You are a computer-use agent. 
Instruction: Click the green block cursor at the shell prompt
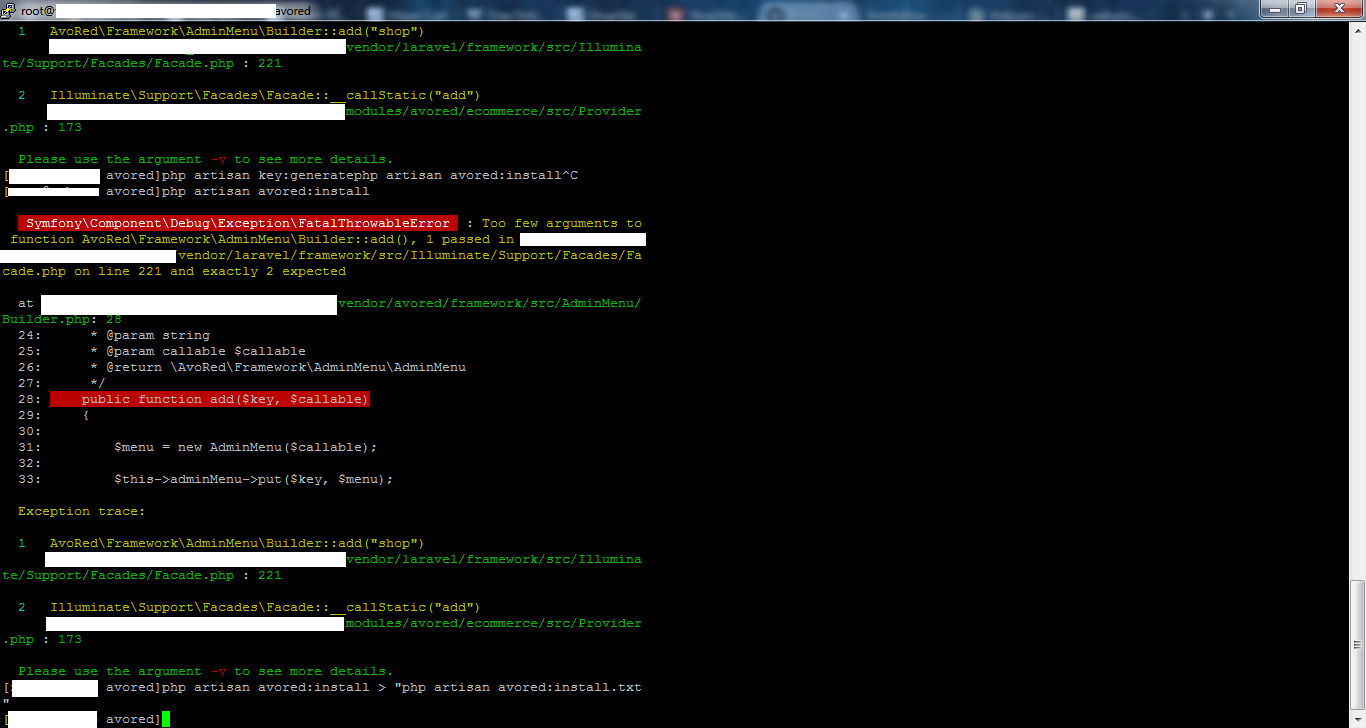166,718
